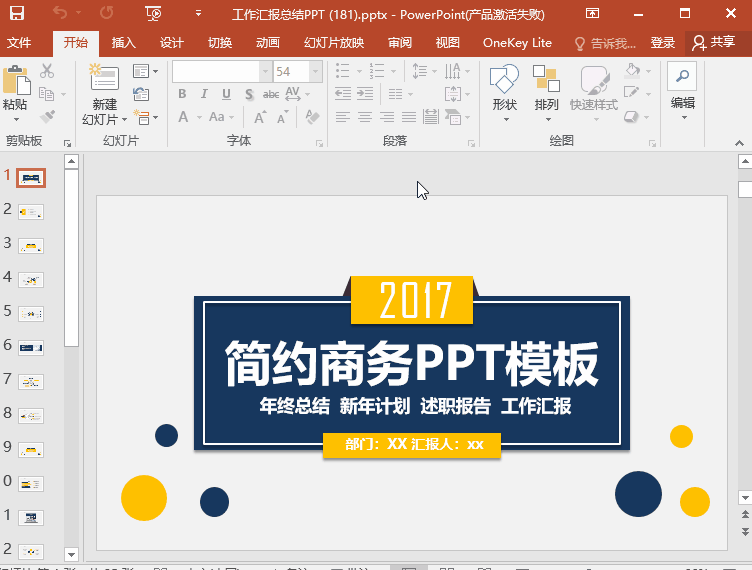Image resolution: width=752 pixels, height=570 pixels.
Task: Click the Clear Formatting eraser icon
Action: (312, 116)
